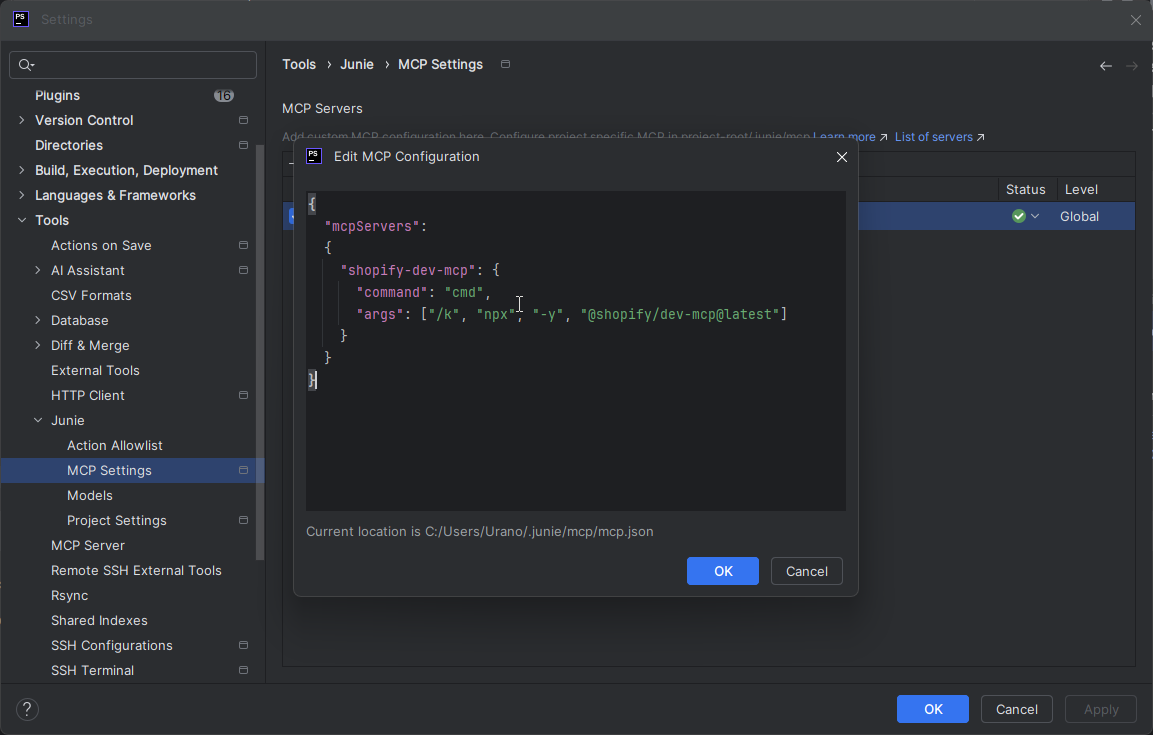The width and height of the screenshot is (1153, 735).
Task: Expand Build, Execution, Deployment section
Action: (21, 170)
